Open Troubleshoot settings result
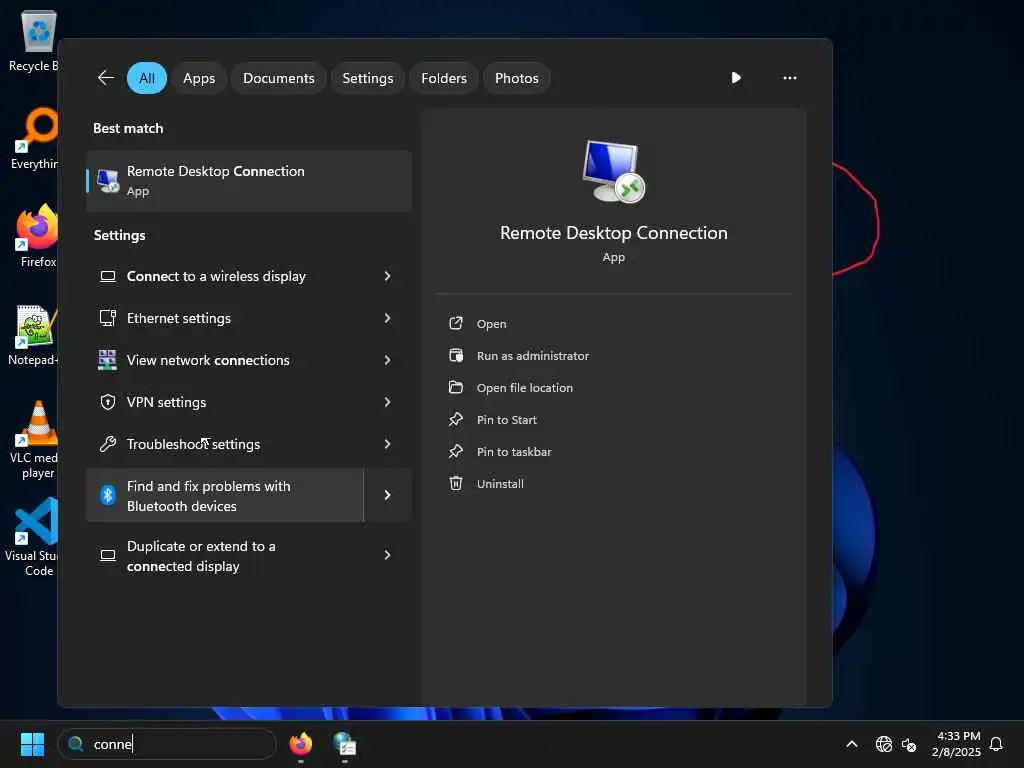1024x768 pixels. [x=225, y=444]
